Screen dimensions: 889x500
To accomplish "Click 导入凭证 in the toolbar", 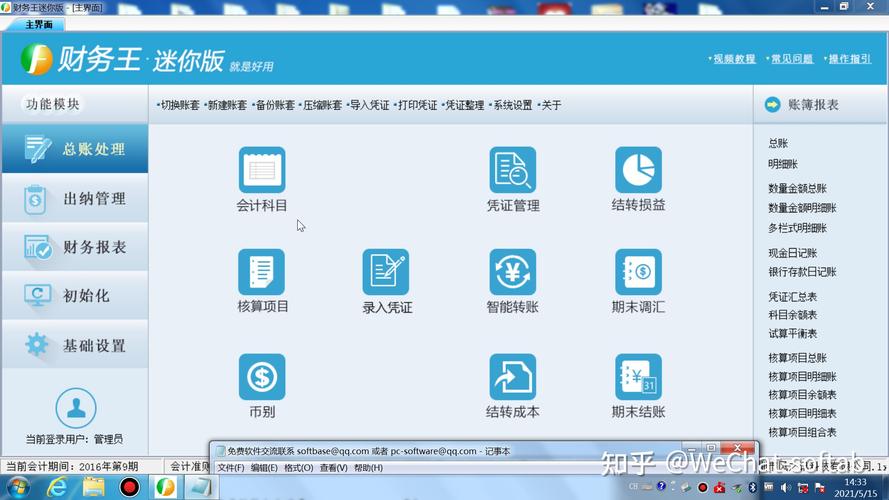I will 369,105.
